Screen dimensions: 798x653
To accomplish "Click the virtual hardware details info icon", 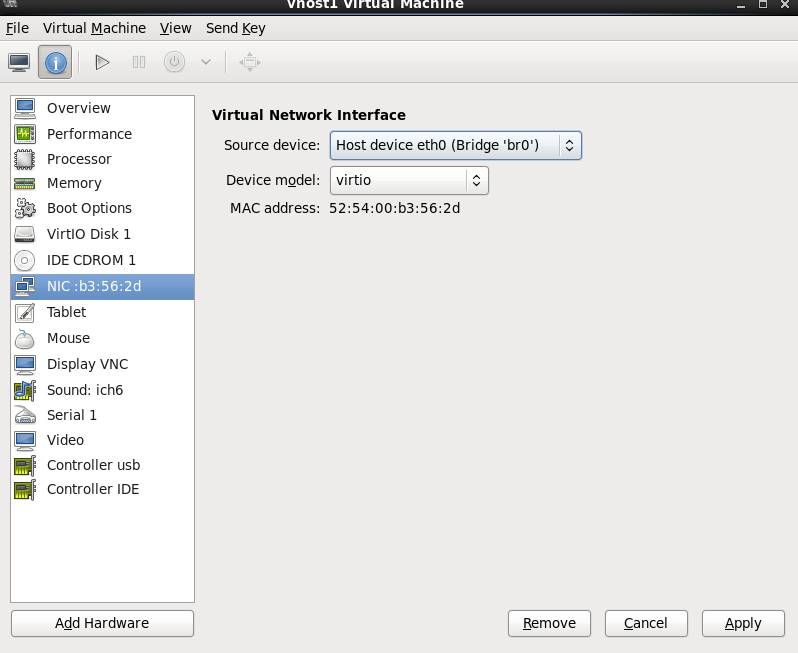I will pos(55,62).
